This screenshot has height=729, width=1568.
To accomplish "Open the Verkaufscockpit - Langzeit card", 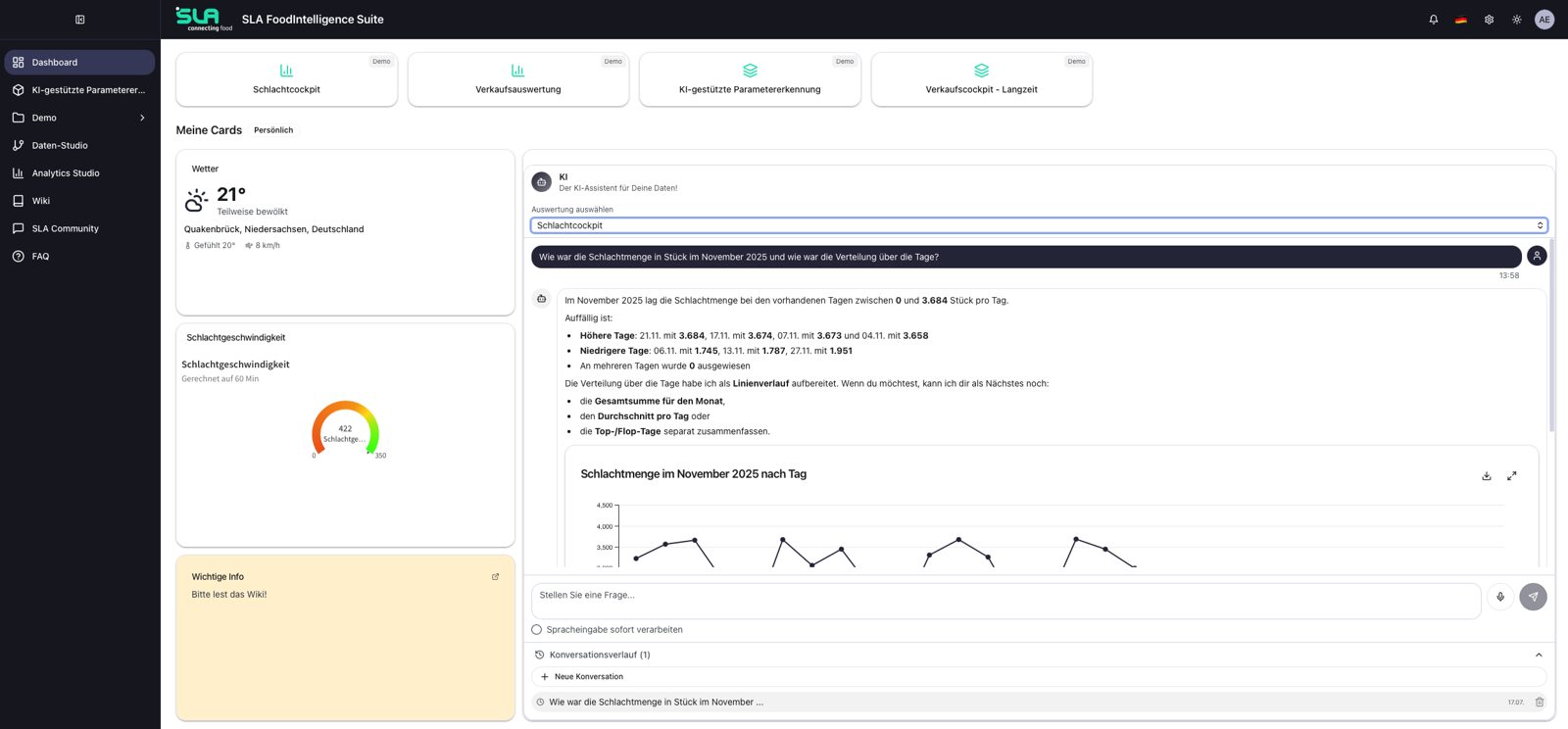I will click(981, 79).
